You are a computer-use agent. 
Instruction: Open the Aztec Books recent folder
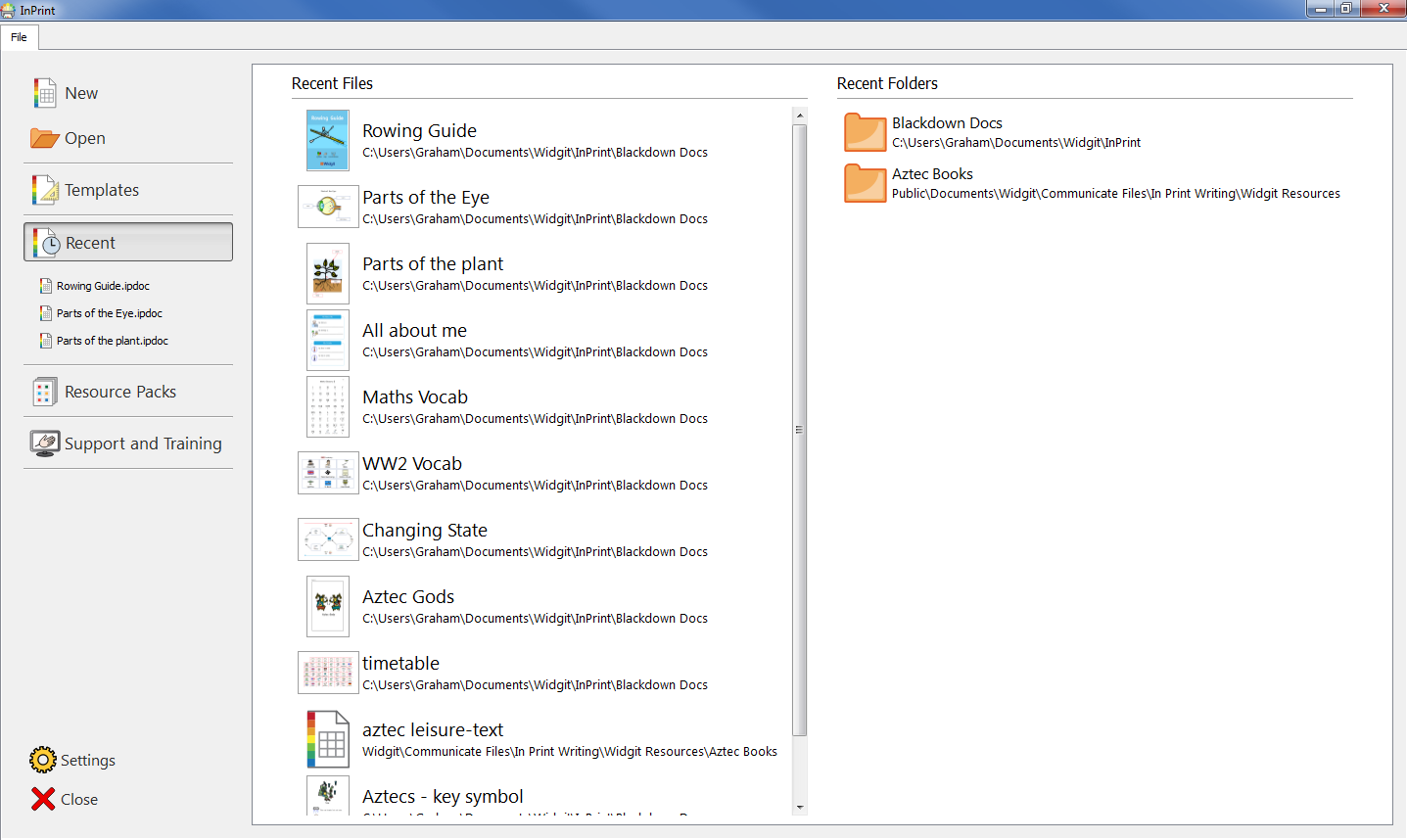1093,183
